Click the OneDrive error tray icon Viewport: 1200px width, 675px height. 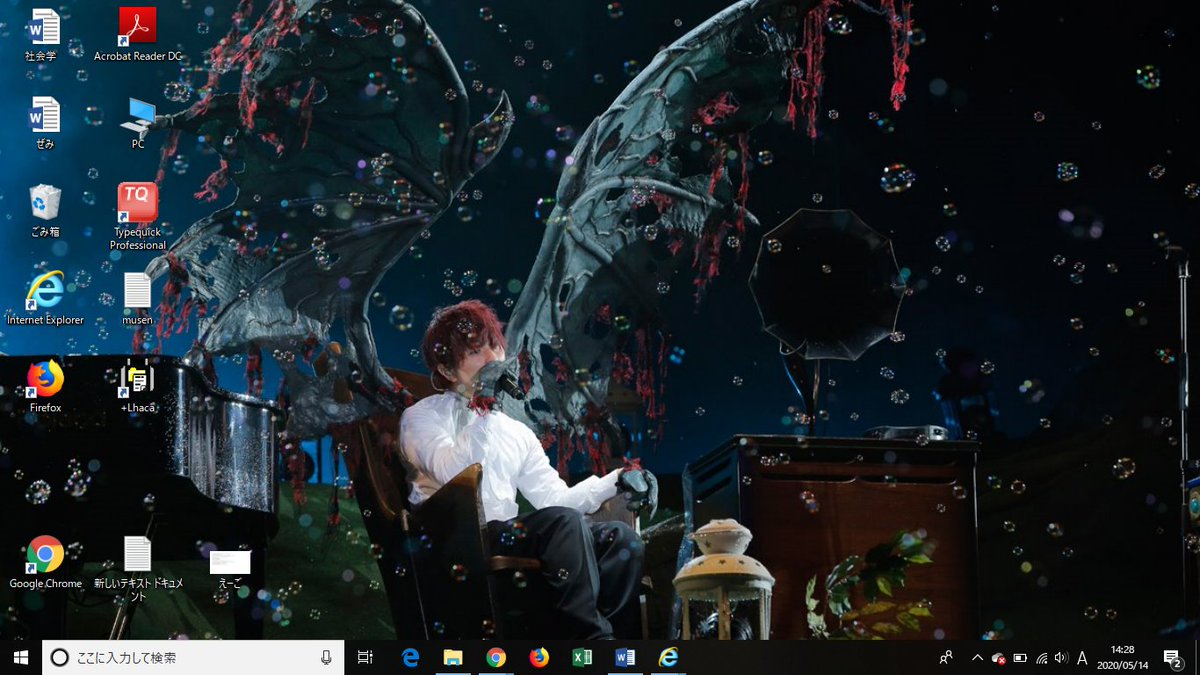(x=998, y=658)
